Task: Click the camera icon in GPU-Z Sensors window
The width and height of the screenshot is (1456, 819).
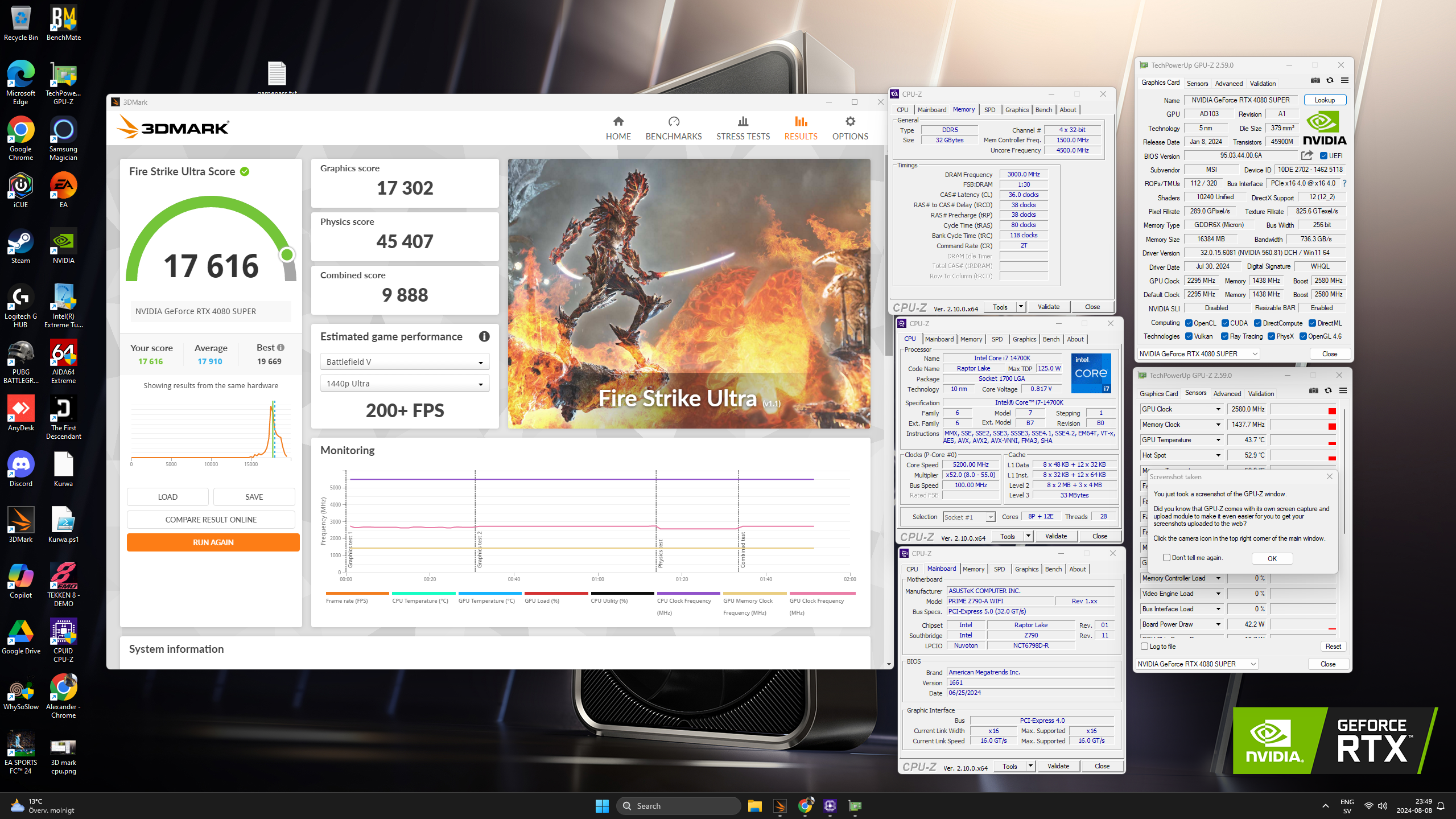Action: (x=1313, y=390)
